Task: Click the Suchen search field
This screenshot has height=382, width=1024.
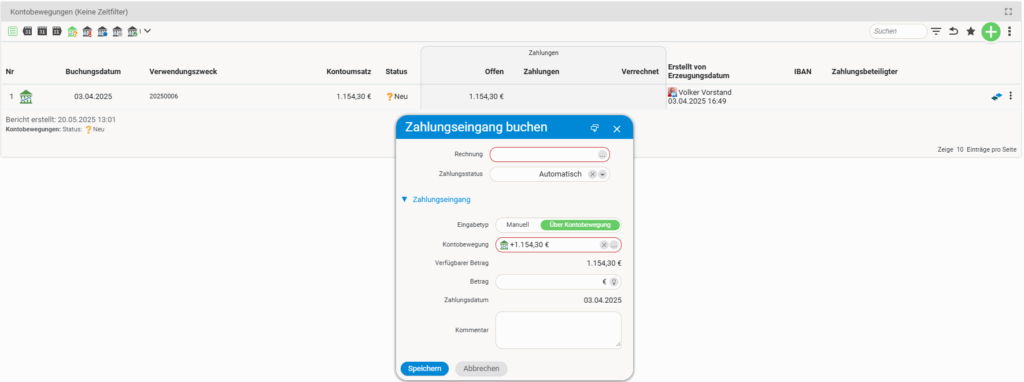Action: coord(898,31)
